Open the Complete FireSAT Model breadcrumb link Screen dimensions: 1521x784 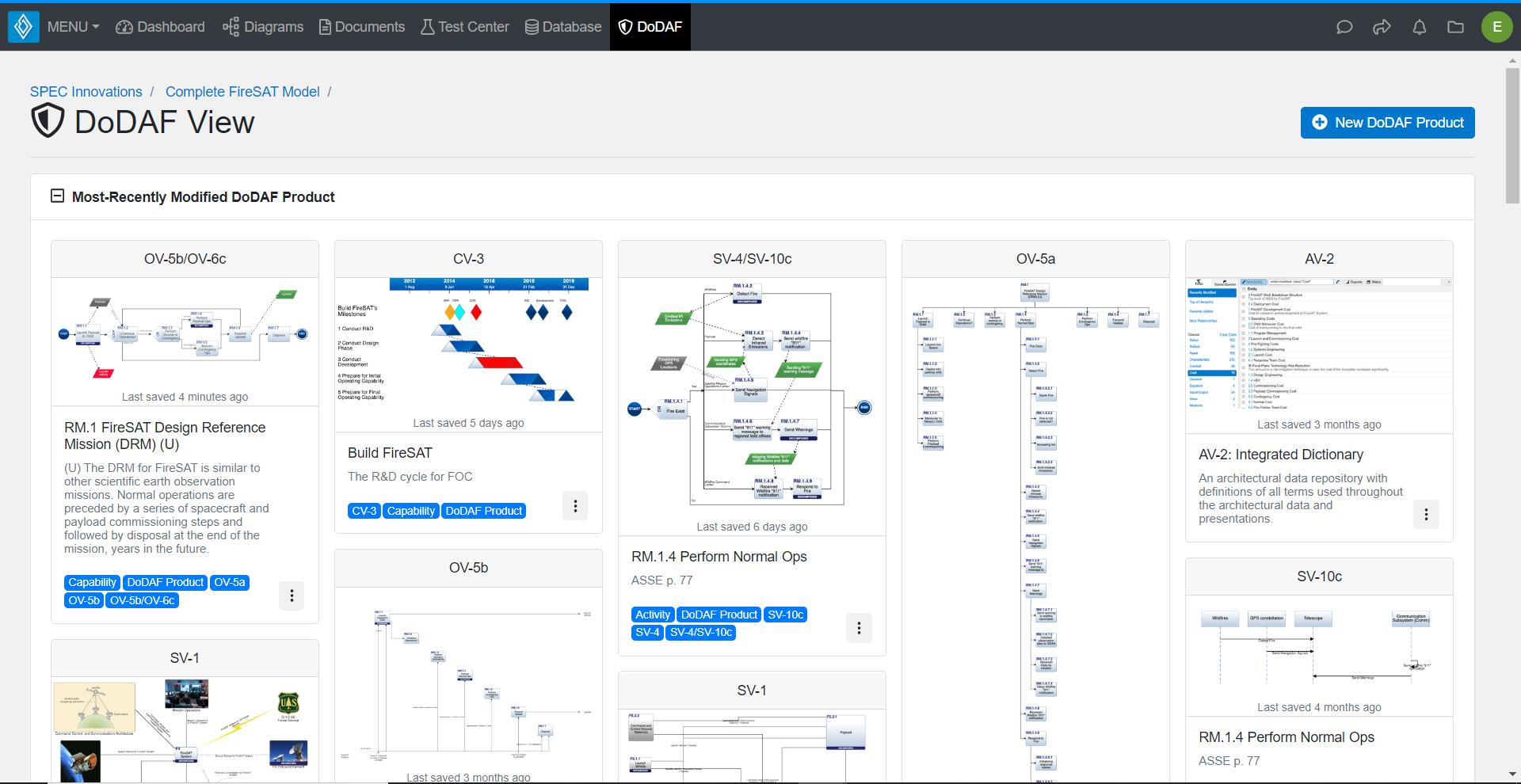point(242,91)
